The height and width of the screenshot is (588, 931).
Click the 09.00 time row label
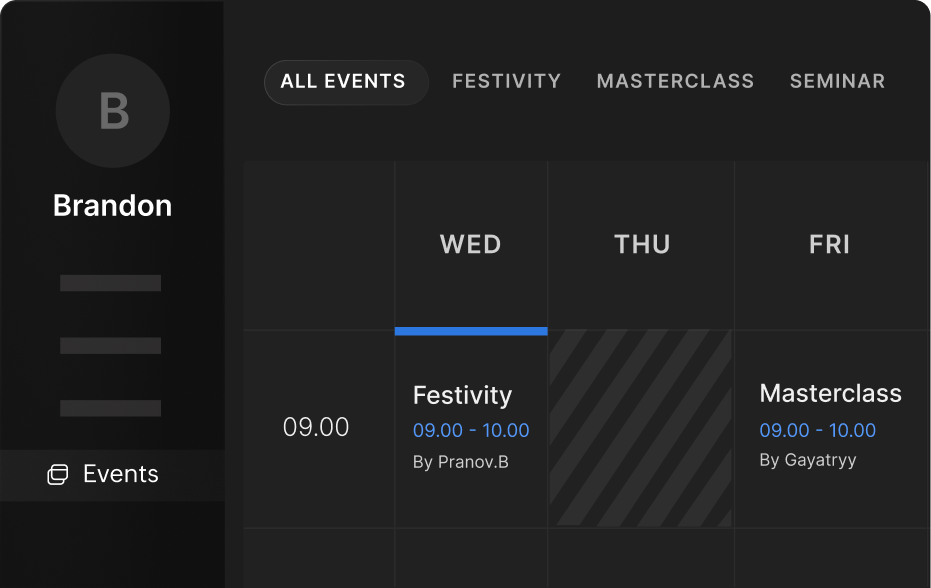pos(316,428)
